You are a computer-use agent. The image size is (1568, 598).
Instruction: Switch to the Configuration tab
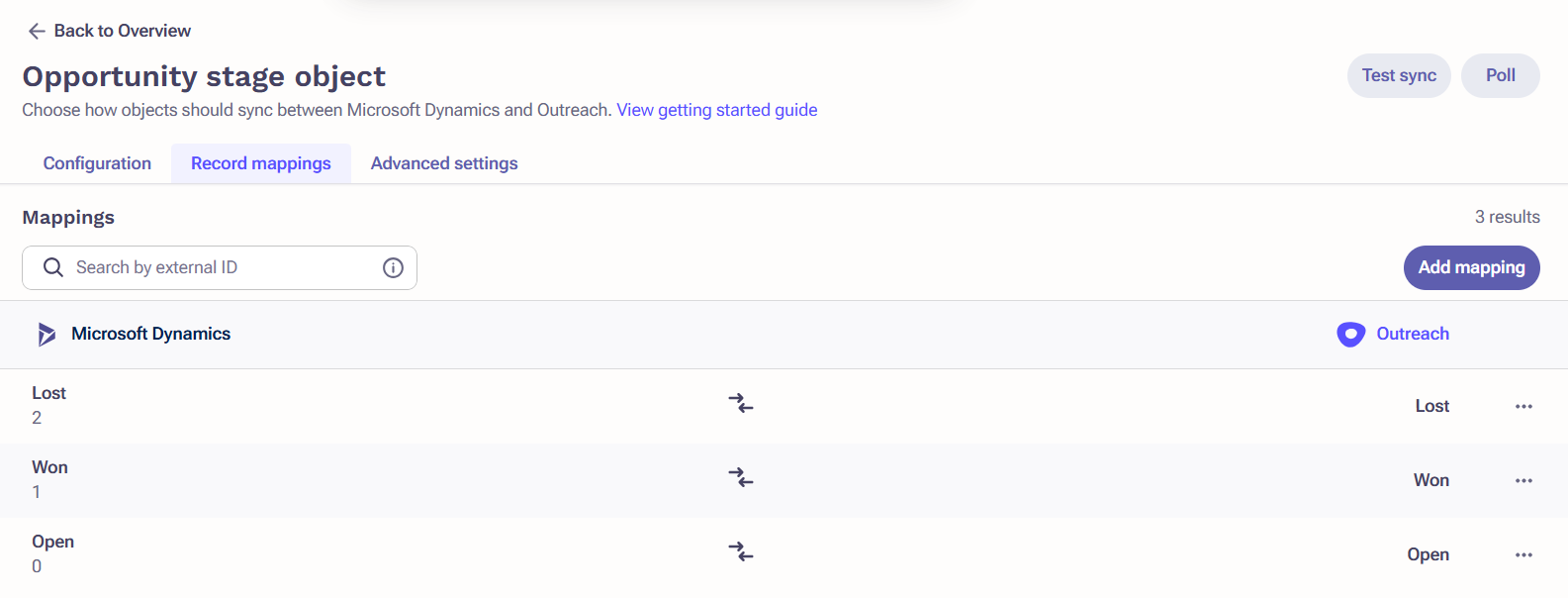coord(97,163)
